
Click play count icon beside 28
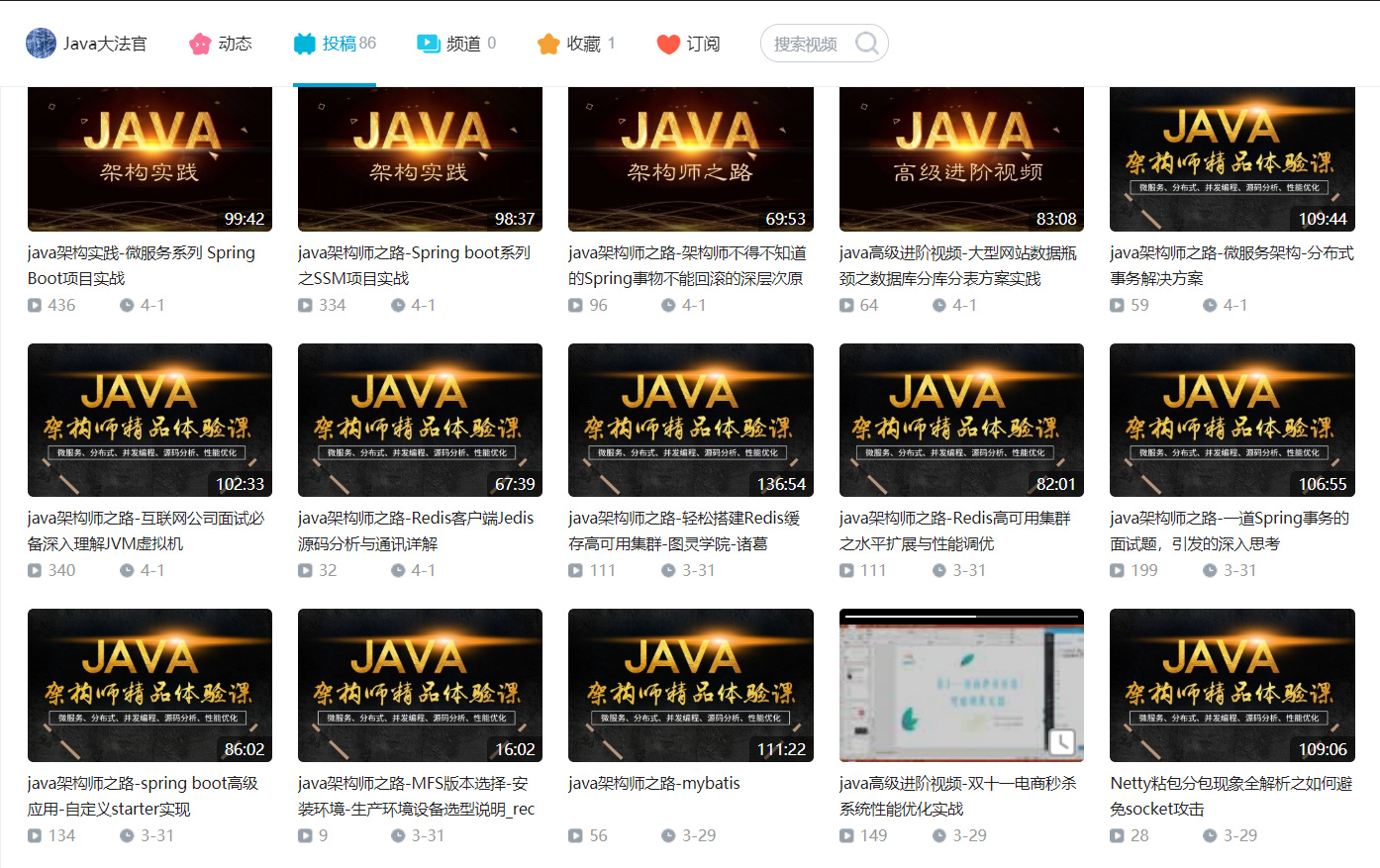pyautogui.click(x=1117, y=835)
